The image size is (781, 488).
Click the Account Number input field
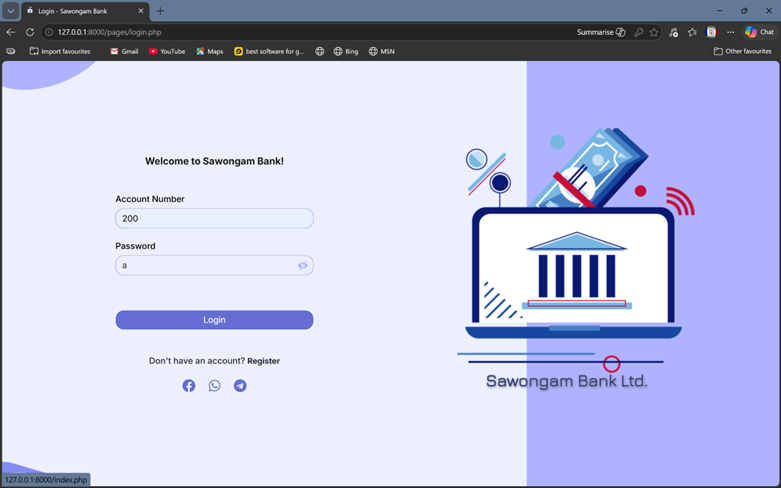tap(214, 218)
